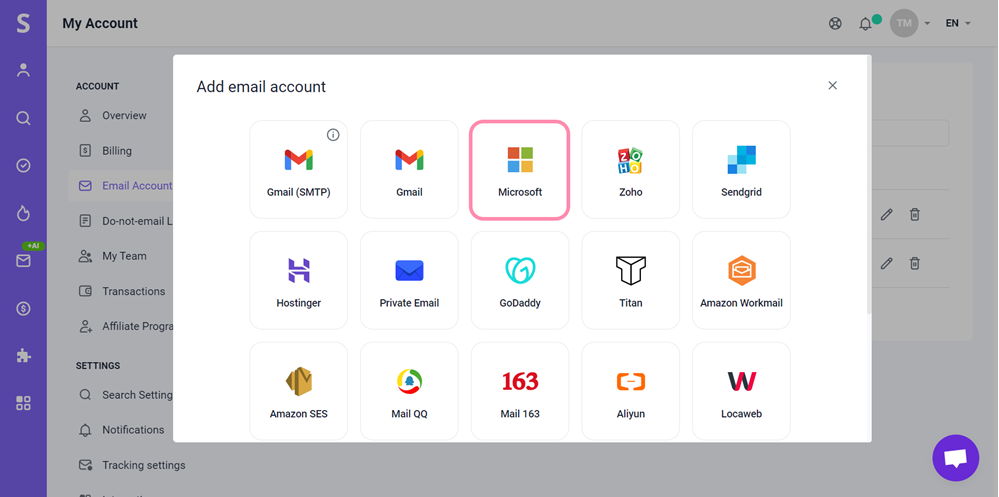Open the help lifebuoy icon
This screenshot has width=999, height=497.
coord(835,24)
